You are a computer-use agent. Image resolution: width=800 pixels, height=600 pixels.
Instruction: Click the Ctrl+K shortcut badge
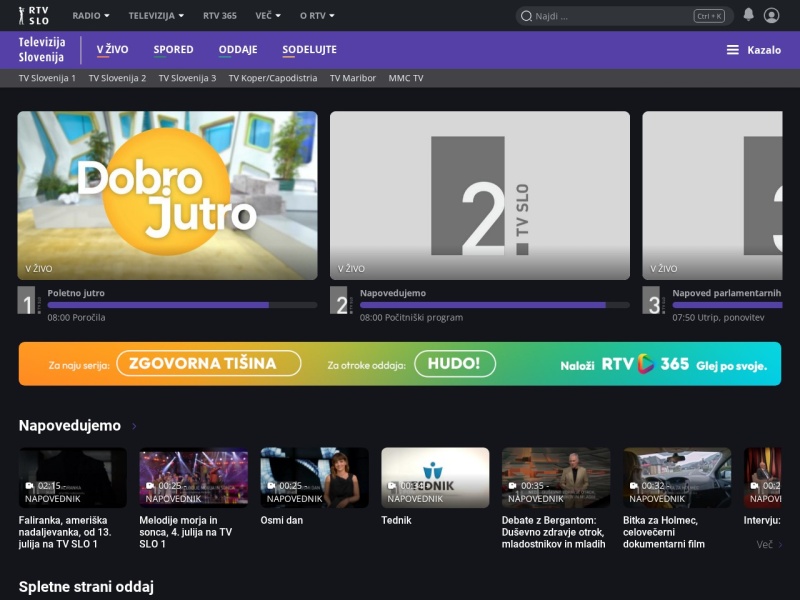click(709, 16)
